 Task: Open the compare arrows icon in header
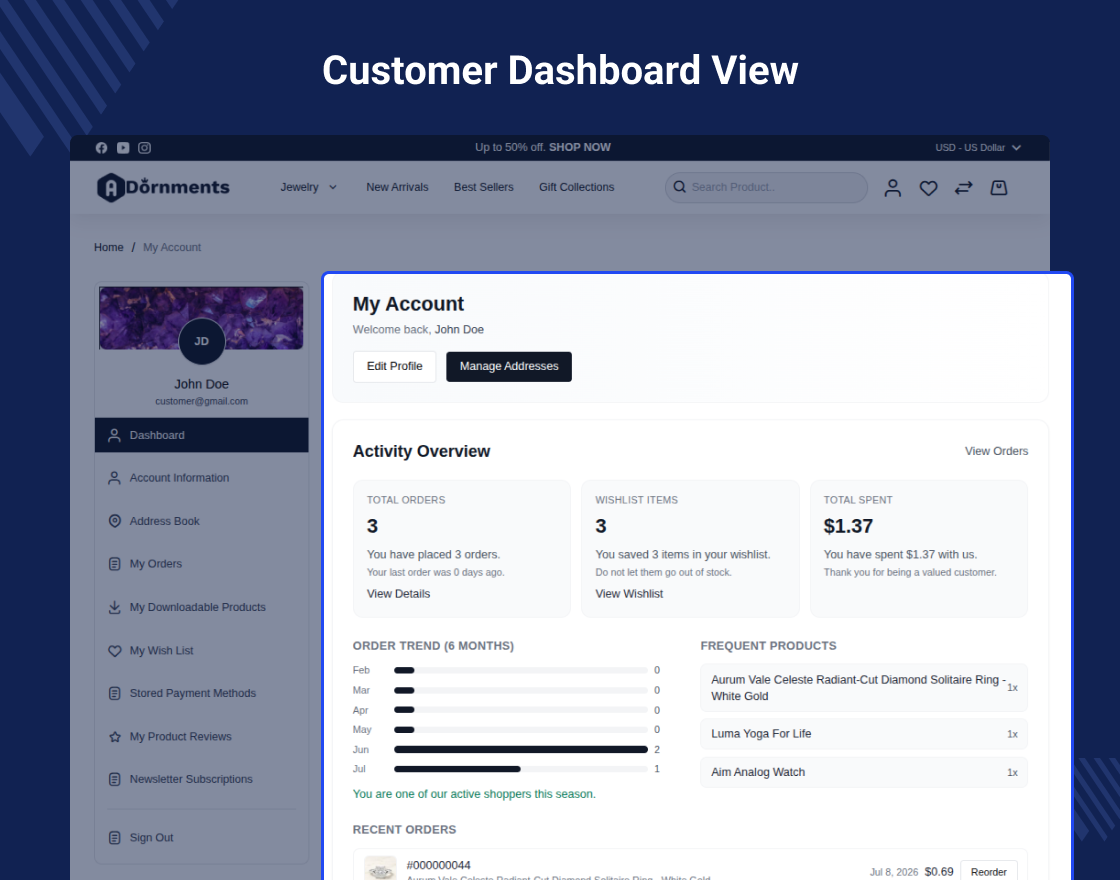pyautogui.click(x=964, y=188)
